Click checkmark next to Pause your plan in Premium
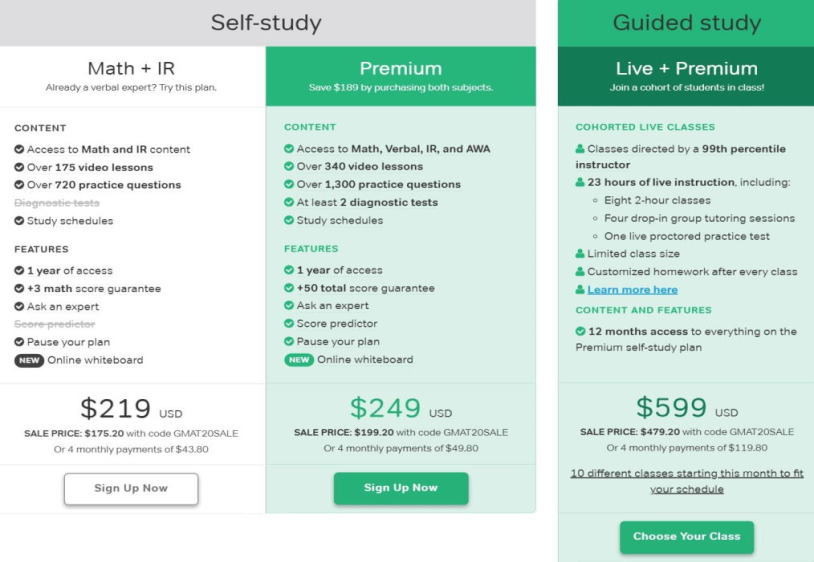This screenshot has width=814, height=562. pos(289,341)
